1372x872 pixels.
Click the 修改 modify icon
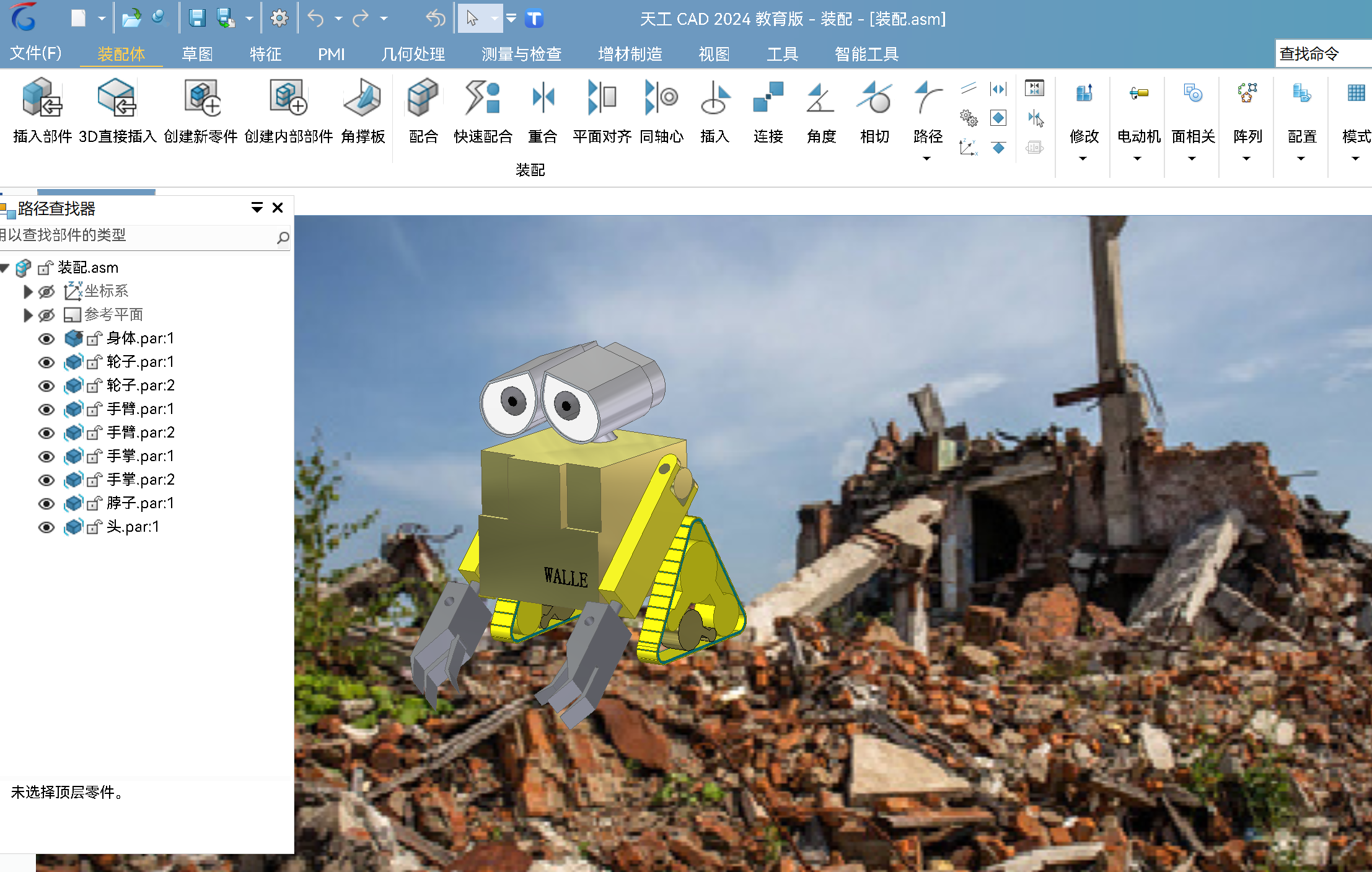coord(1084,94)
